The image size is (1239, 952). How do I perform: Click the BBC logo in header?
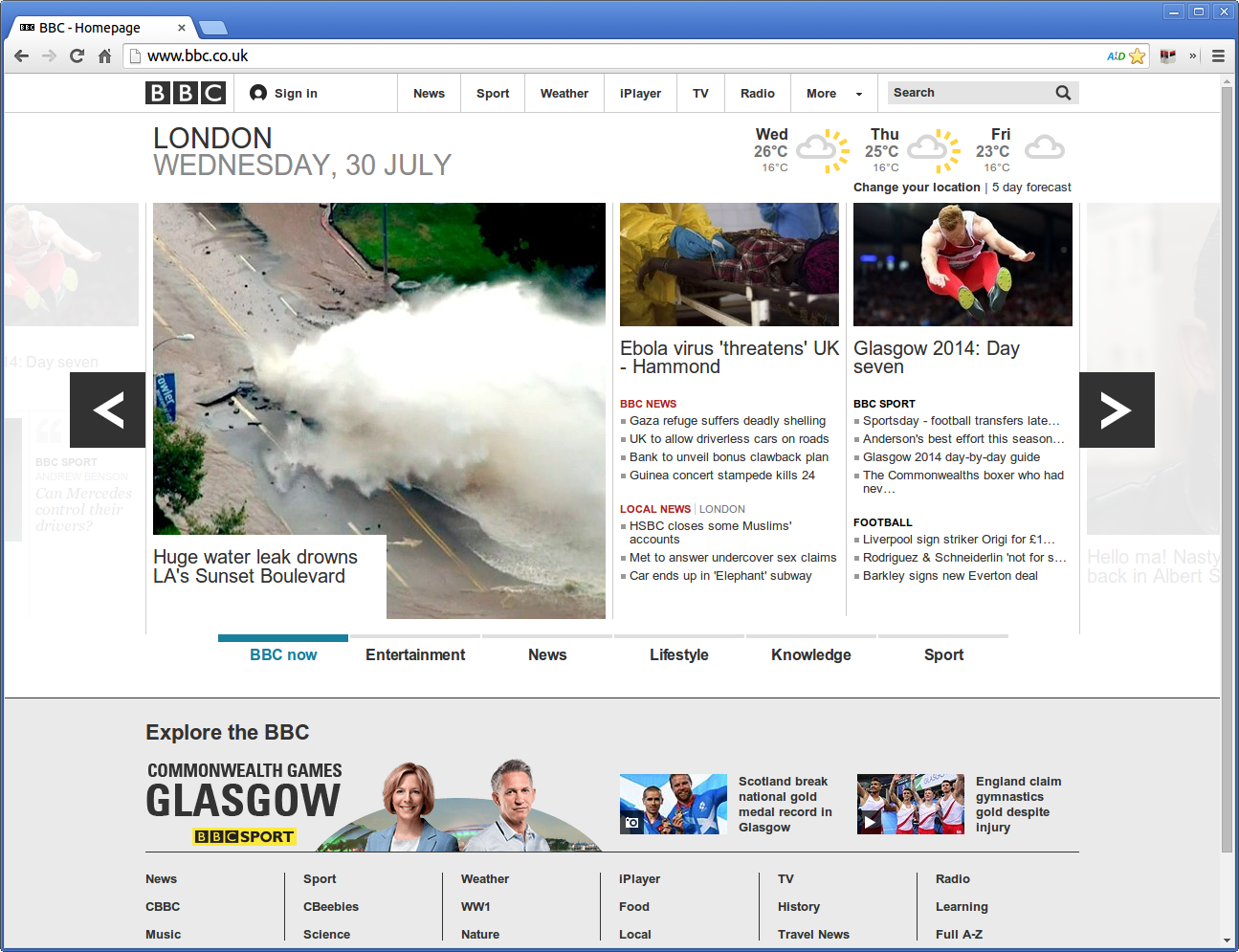(186, 93)
